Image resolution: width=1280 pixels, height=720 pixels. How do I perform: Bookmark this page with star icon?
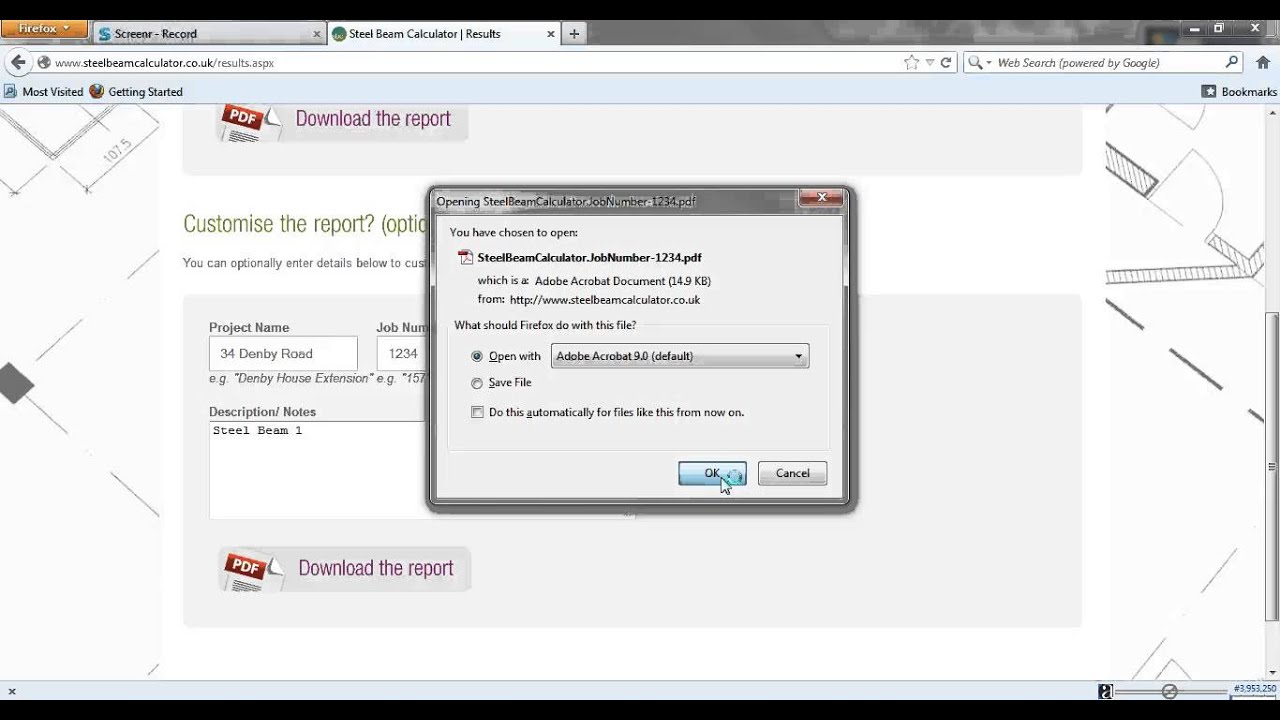click(x=911, y=62)
